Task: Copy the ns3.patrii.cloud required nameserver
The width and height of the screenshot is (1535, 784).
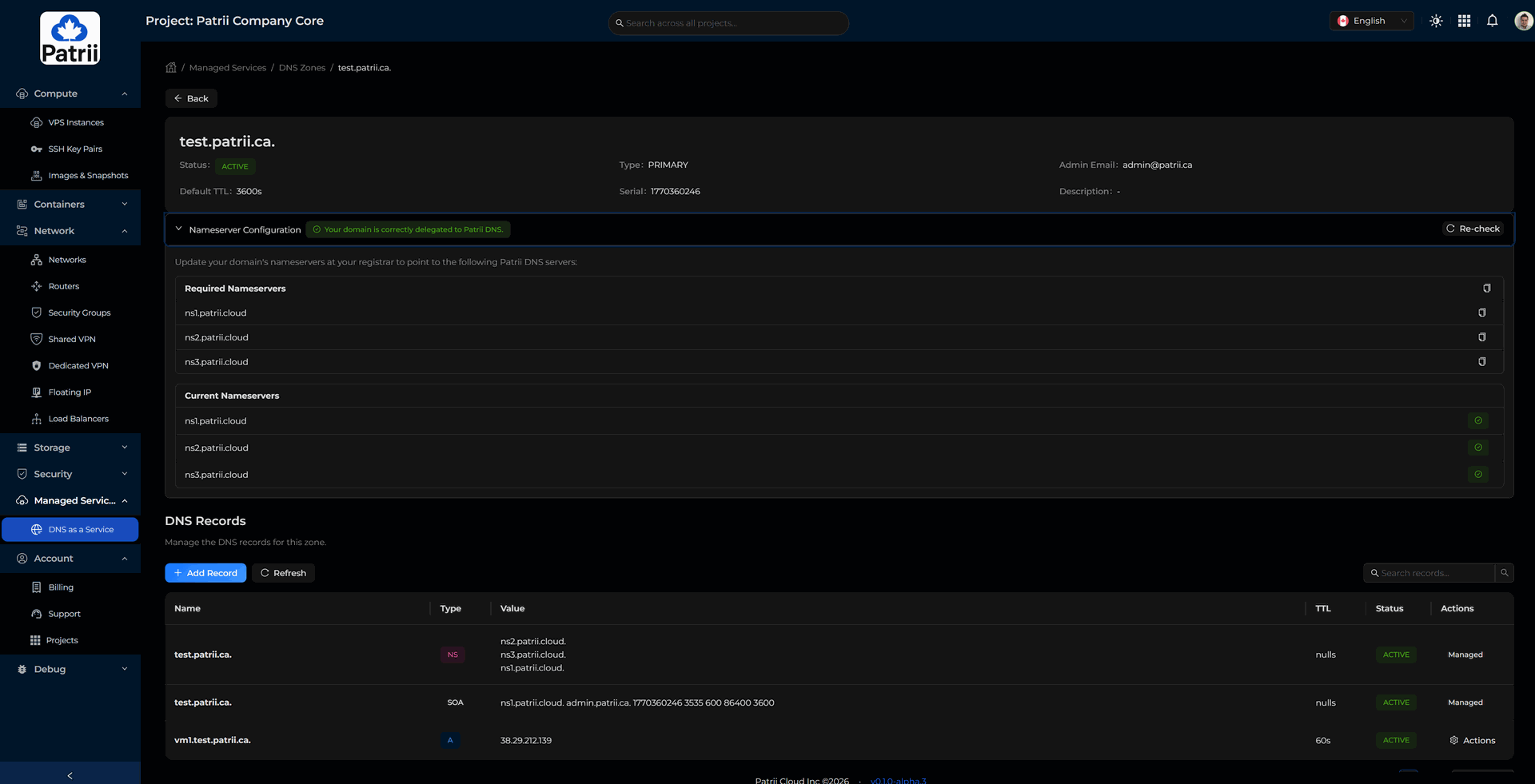Action: (x=1481, y=362)
